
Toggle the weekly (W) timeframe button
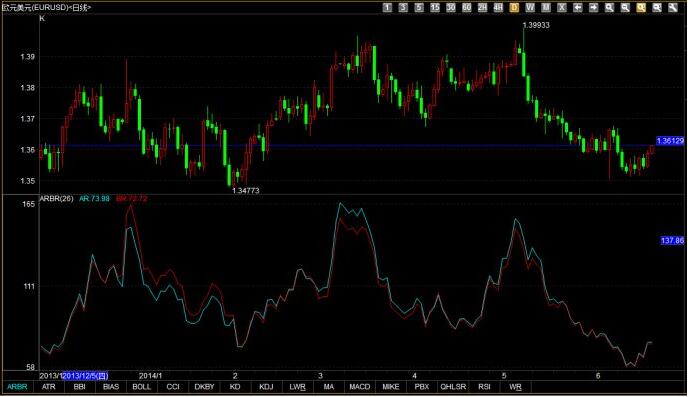pyautogui.click(x=530, y=7)
